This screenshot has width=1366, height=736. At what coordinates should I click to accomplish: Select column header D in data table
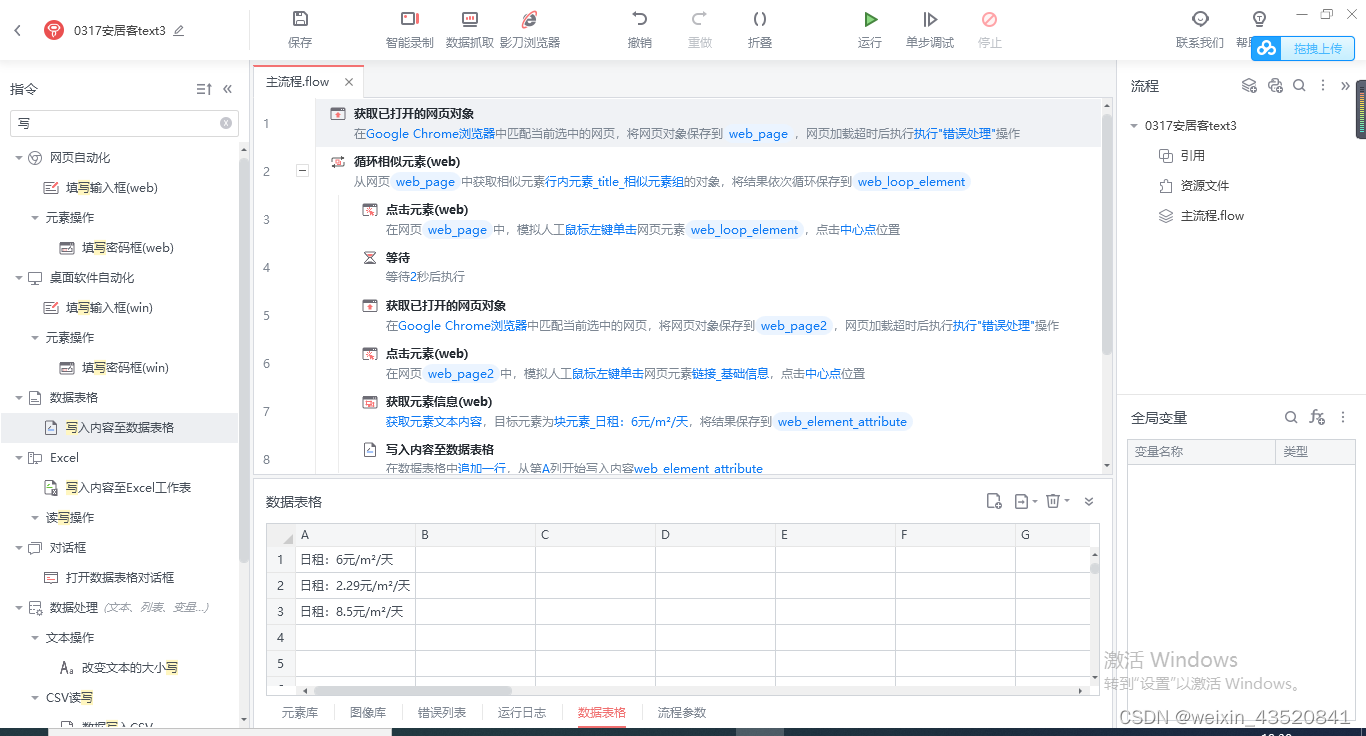coord(715,535)
